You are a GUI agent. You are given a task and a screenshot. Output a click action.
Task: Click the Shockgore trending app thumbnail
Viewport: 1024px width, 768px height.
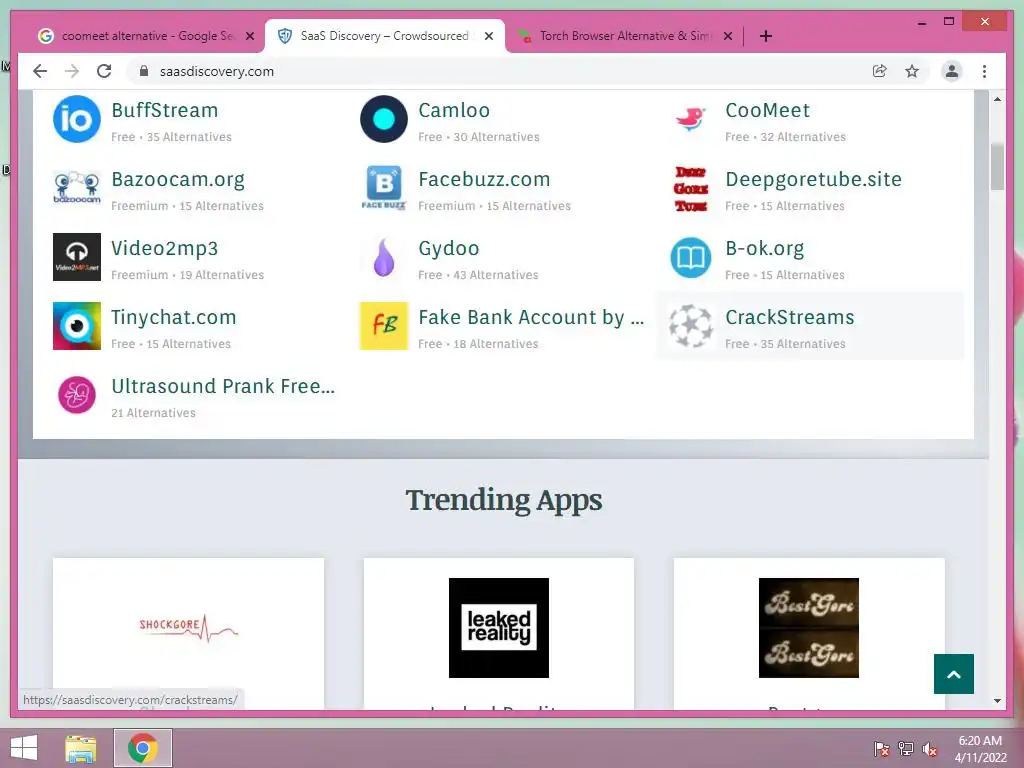(188, 628)
